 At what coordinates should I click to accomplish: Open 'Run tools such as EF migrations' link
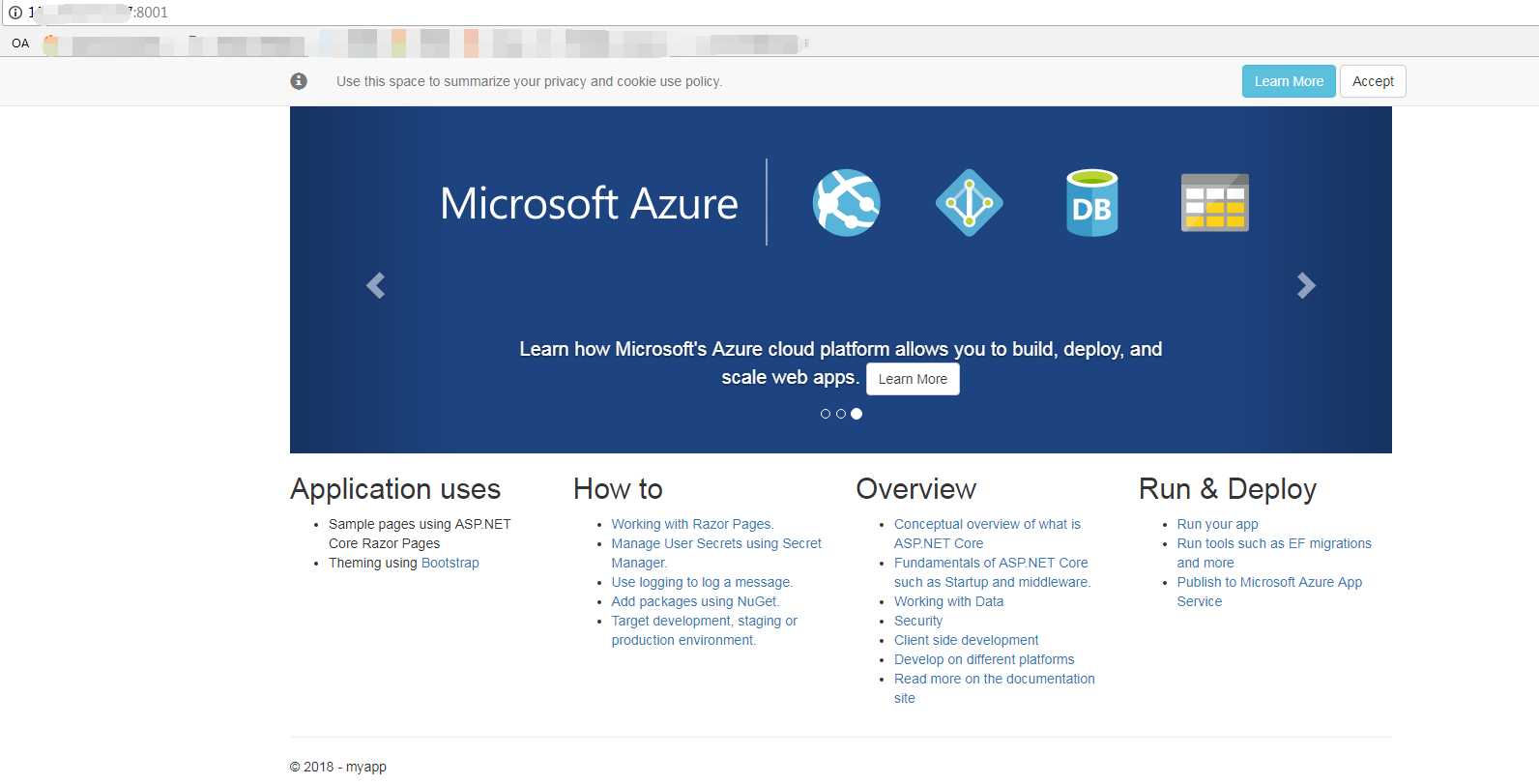click(x=1274, y=553)
